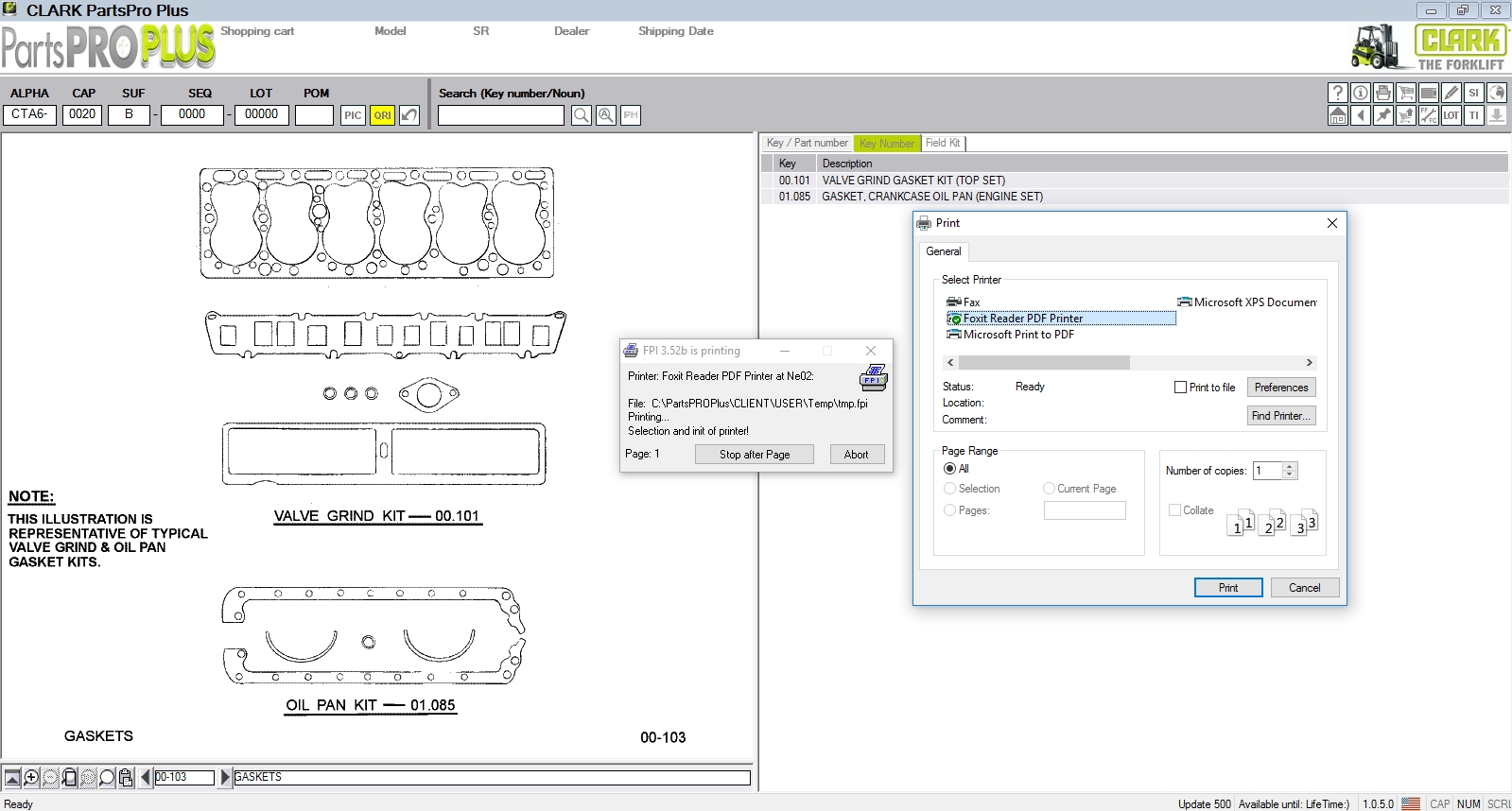The height and width of the screenshot is (811, 1512).
Task: Go to next illustration page using the right arrow
Action: 225,777
